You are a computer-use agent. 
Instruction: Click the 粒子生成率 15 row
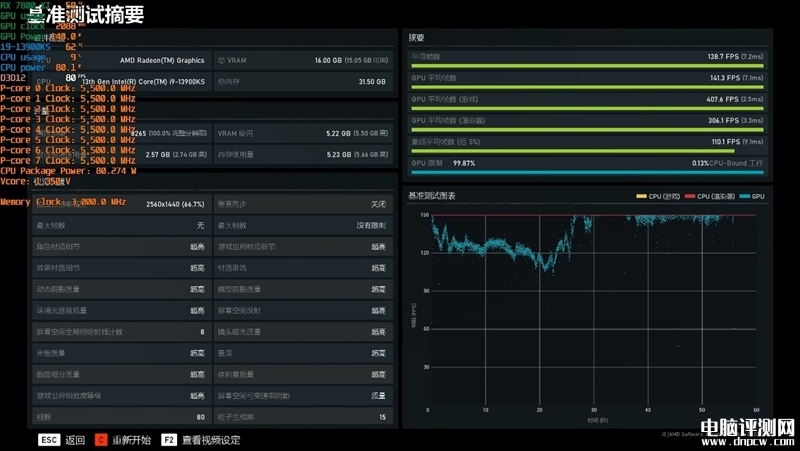303,417
